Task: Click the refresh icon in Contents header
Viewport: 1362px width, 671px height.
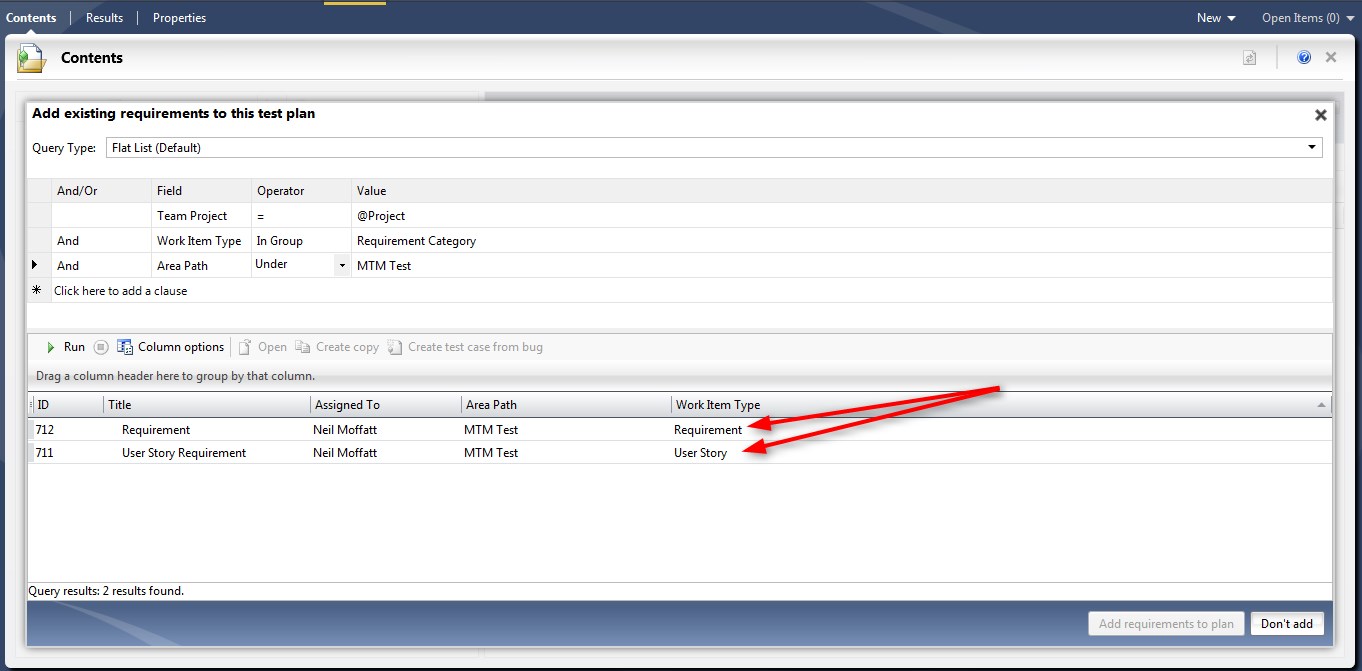Action: click(x=1249, y=58)
